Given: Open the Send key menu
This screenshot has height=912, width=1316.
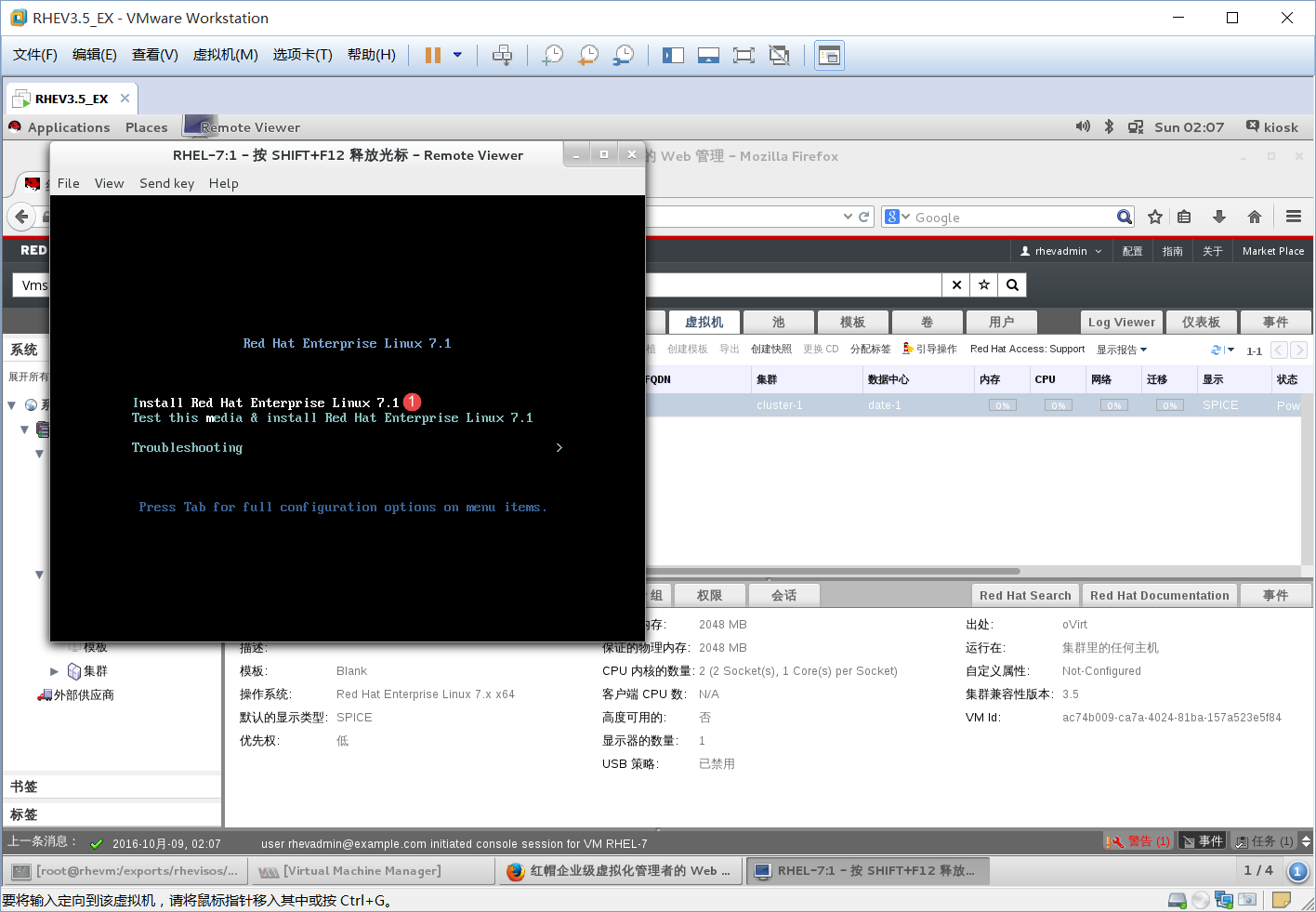Looking at the screenshot, I should [166, 183].
